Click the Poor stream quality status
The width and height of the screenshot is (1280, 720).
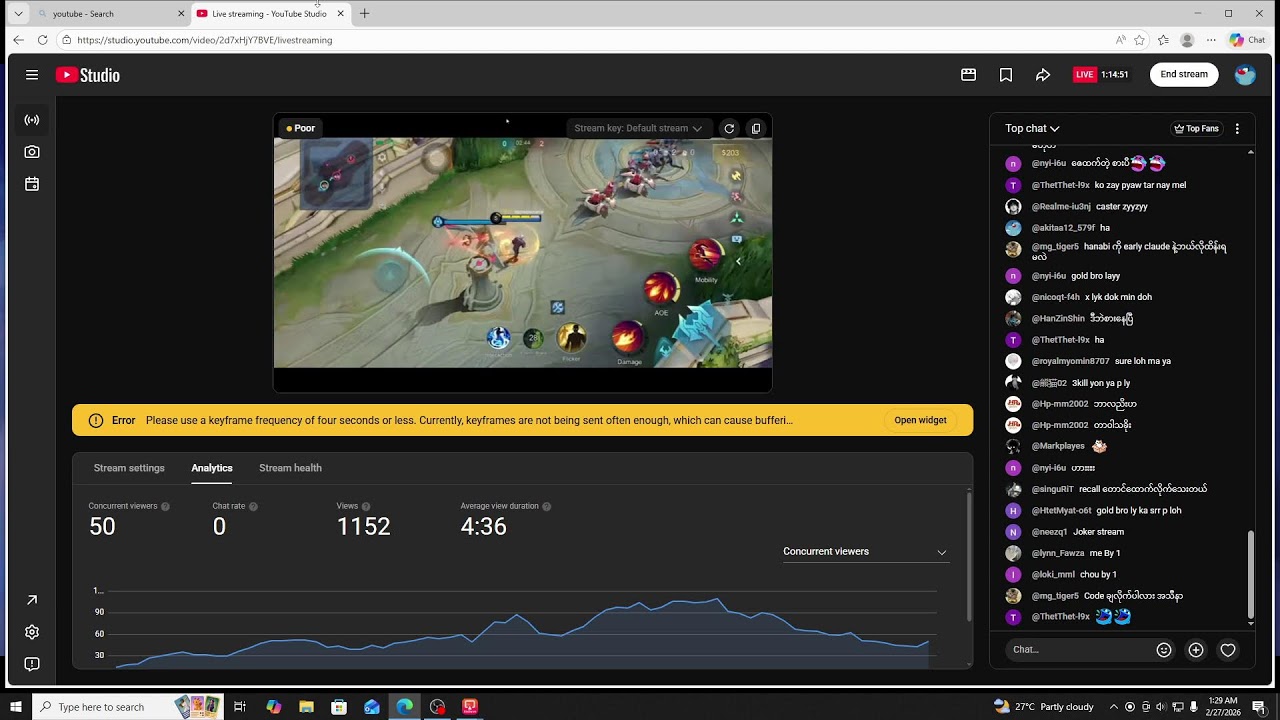pyautogui.click(x=300, y=128)
